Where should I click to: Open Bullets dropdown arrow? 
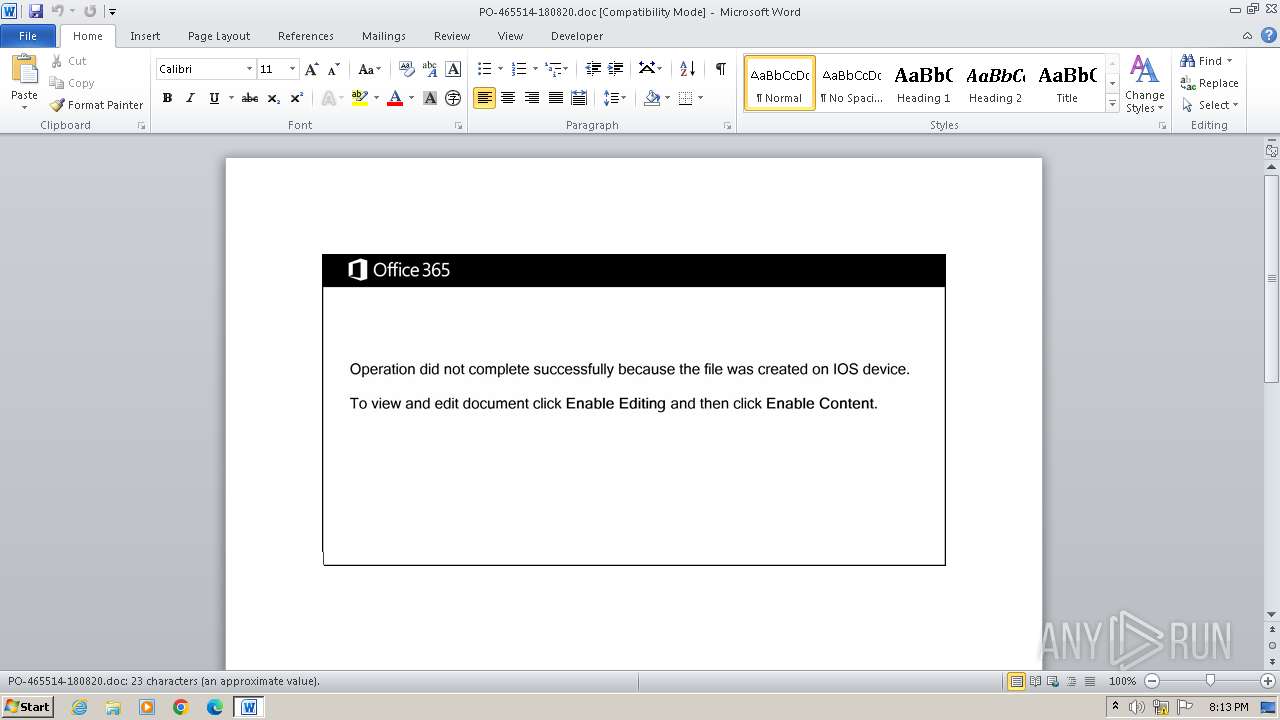tap(501, 69)
